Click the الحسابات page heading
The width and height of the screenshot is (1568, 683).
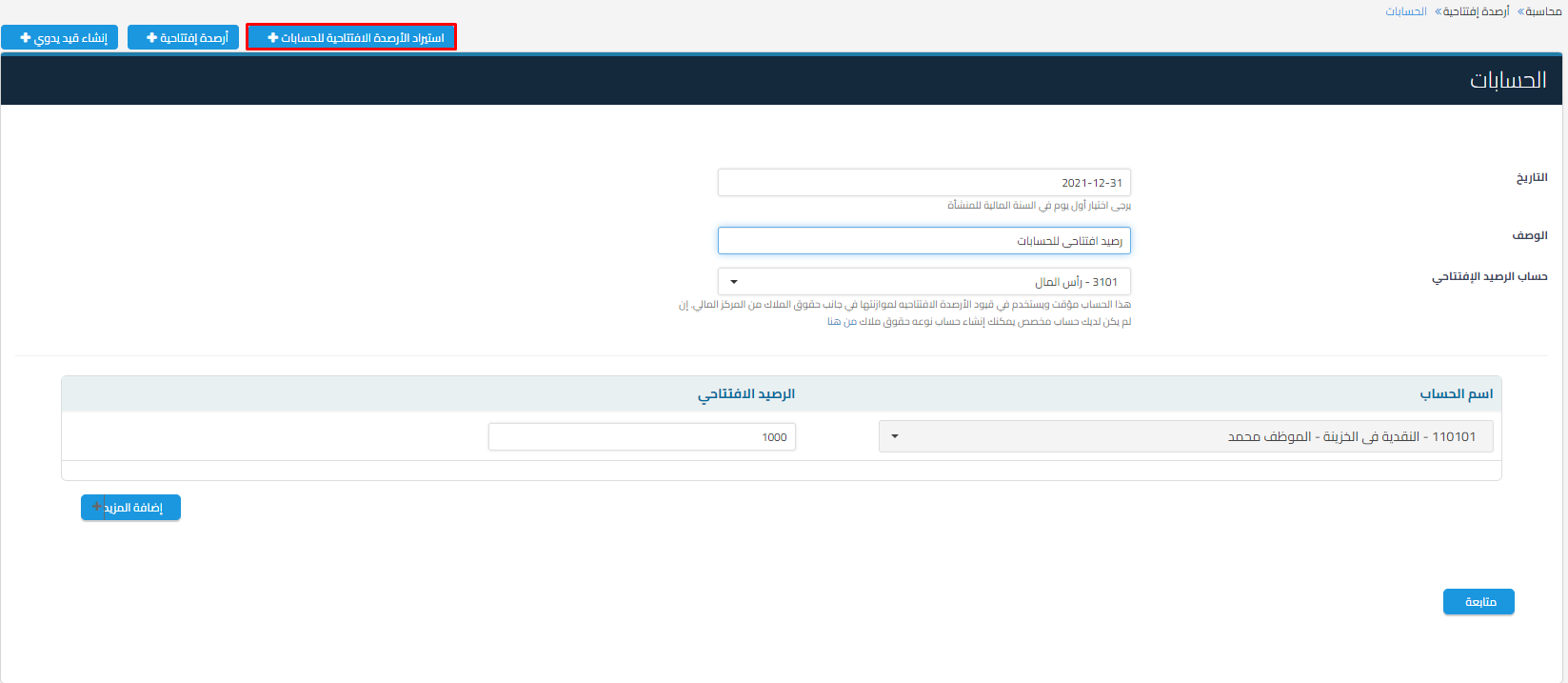tap(1507, 80)
